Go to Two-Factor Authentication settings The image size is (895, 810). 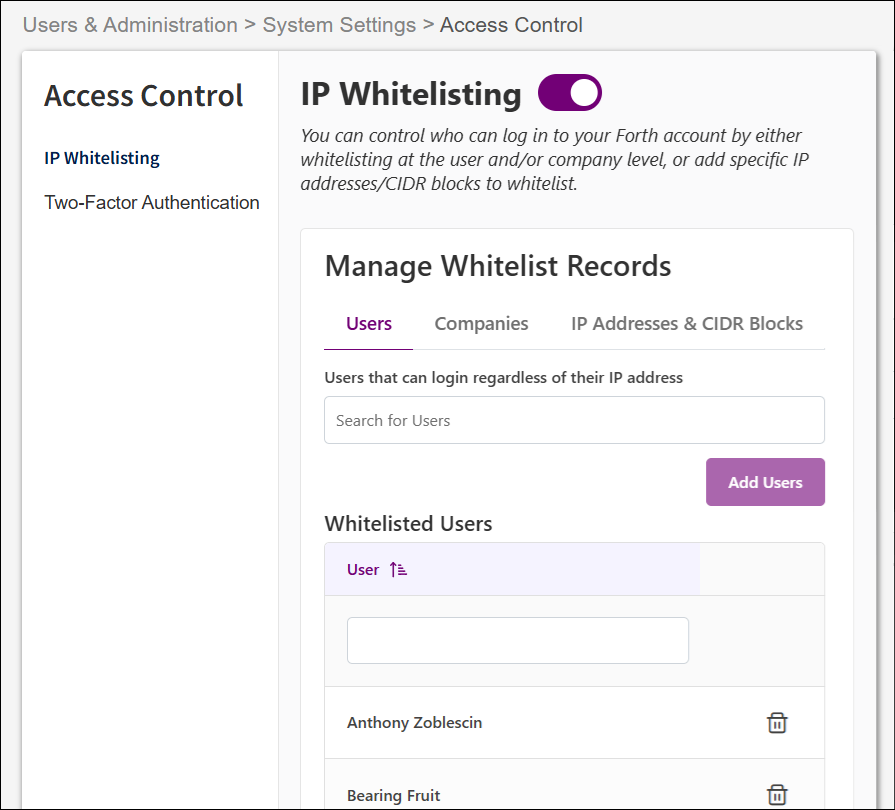(x=152, y=203)
